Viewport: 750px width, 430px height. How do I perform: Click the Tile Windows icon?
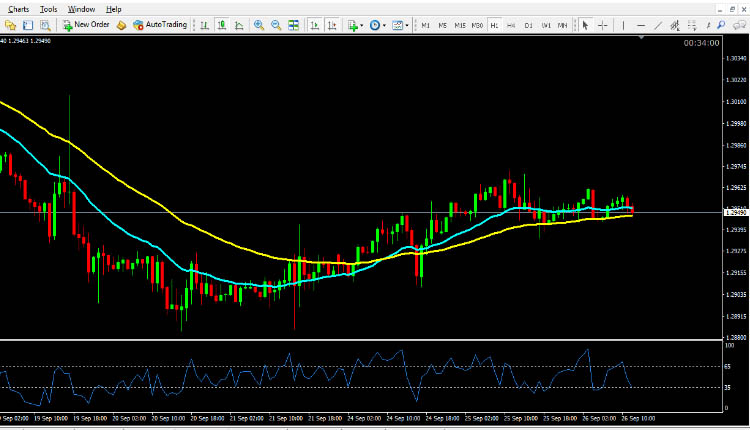pos(294,25)
